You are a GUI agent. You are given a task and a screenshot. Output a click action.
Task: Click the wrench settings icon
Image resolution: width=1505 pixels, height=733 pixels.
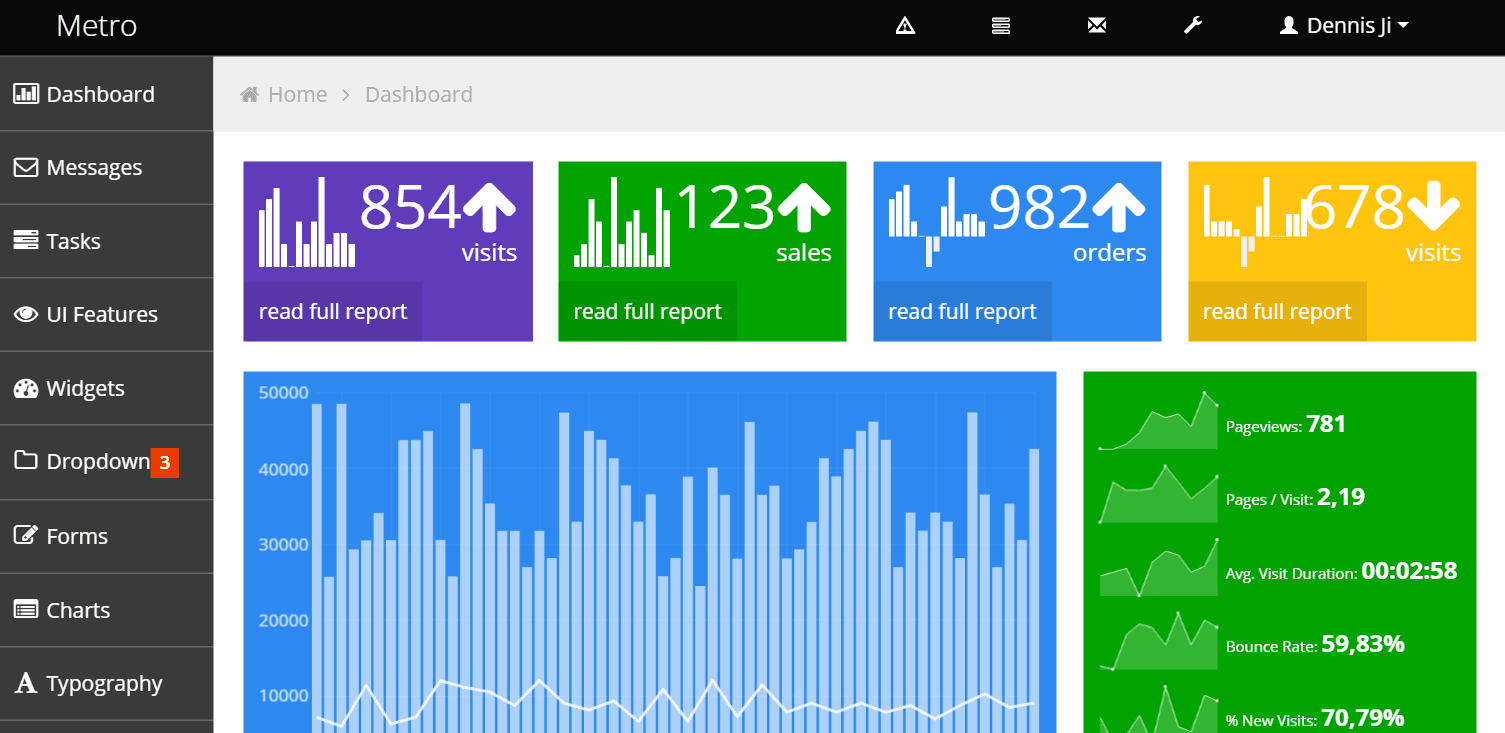(x=1192, y=26)
